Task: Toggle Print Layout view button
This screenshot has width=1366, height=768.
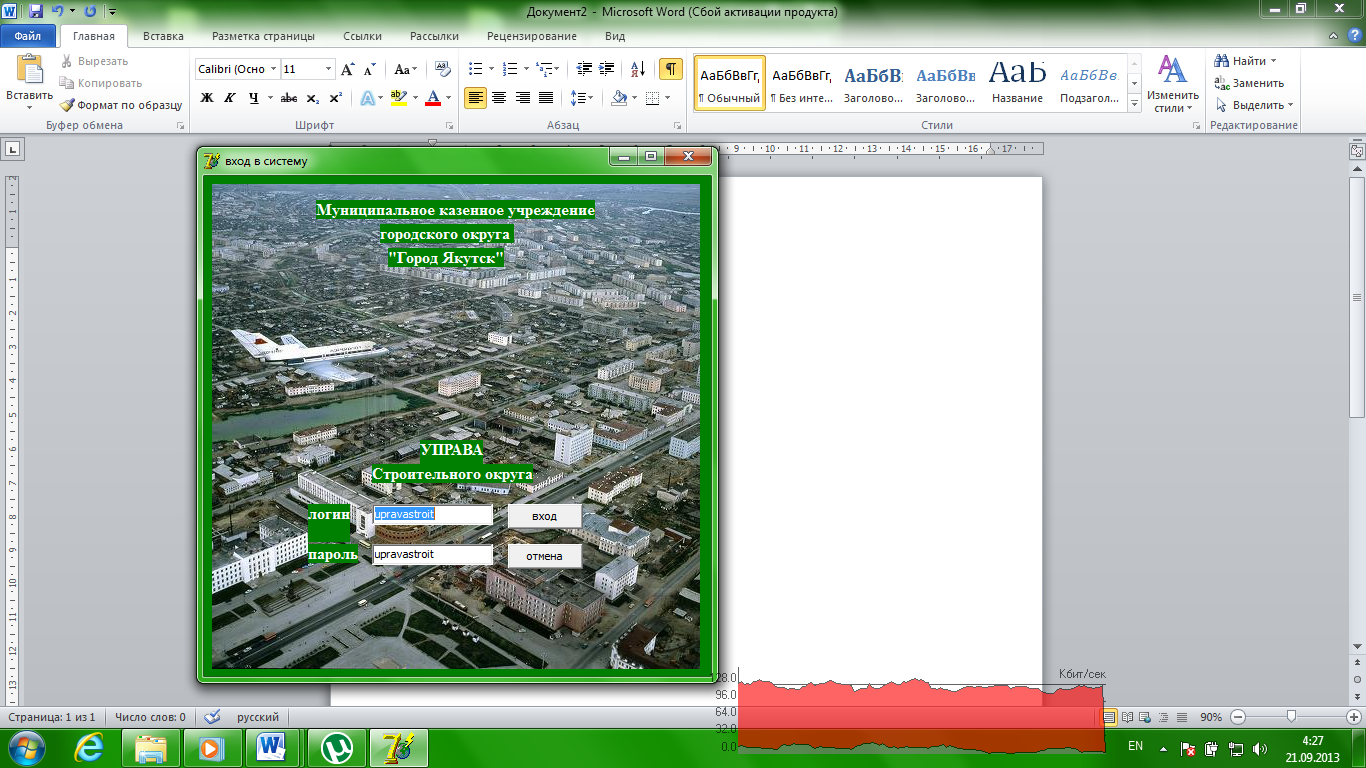Action: (1109, 717)
